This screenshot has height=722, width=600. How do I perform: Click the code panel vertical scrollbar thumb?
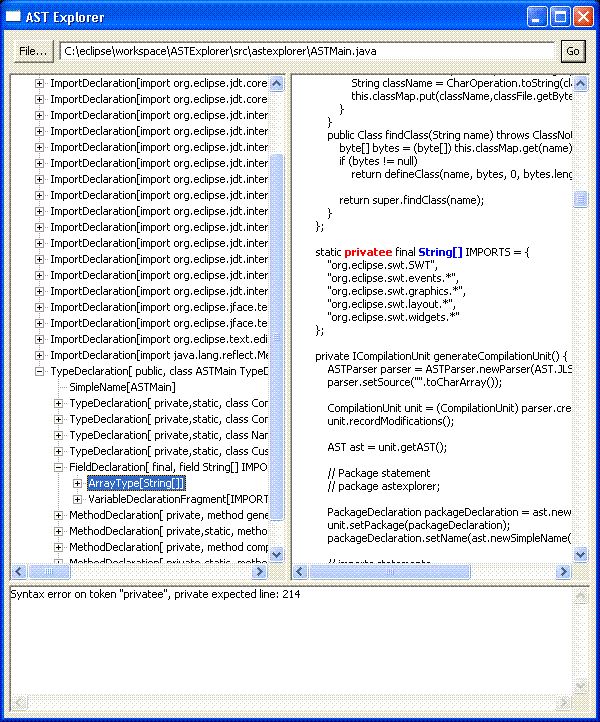tap(581, 199)
